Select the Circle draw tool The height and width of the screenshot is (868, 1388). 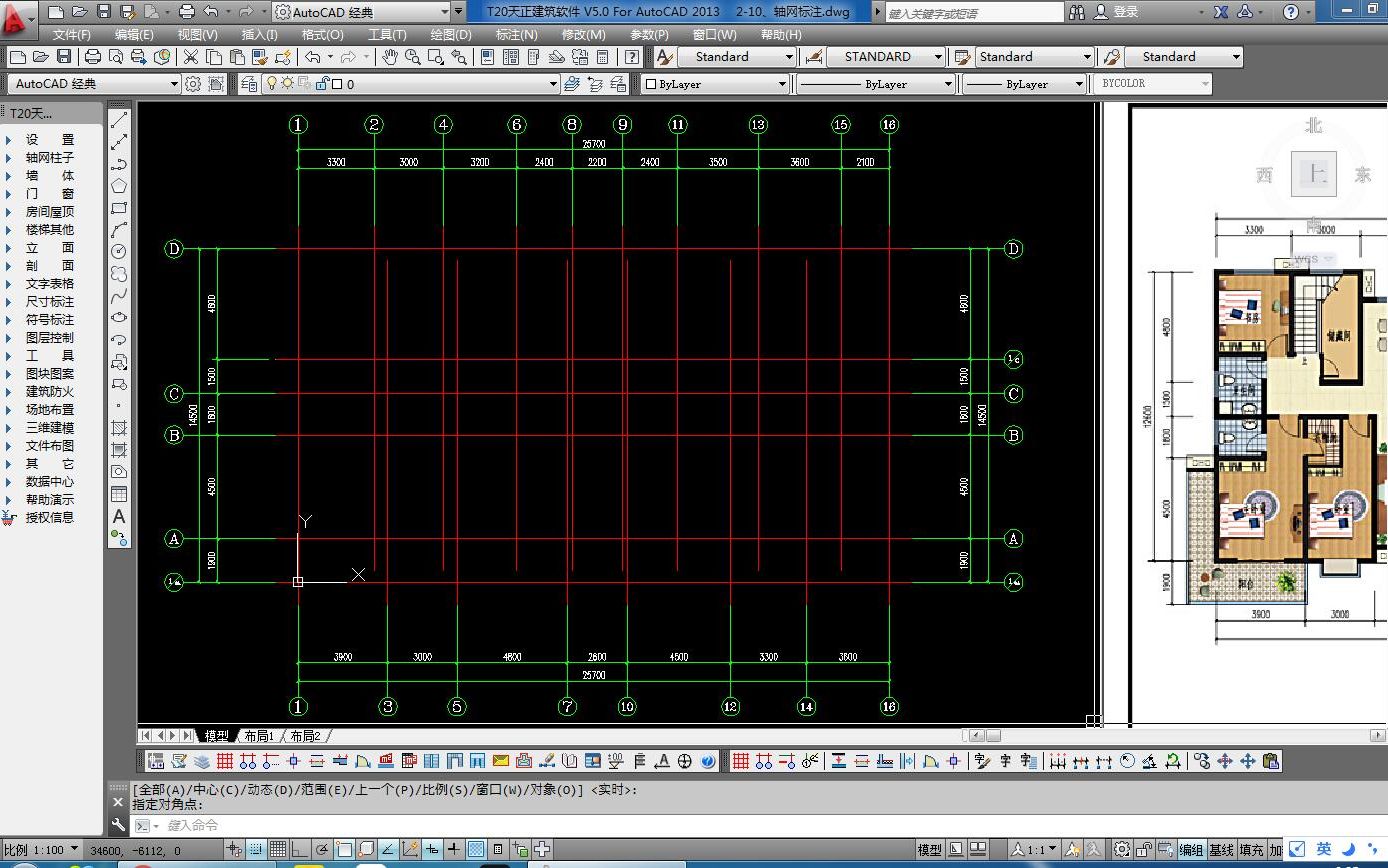pyautogui.click(x=119, y=251)
